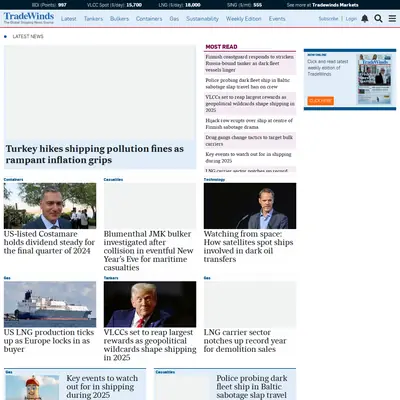The image size is (400, 400).
Task: Open Blumenthal JMK bulker collision headline
Action: coord(148,251)
